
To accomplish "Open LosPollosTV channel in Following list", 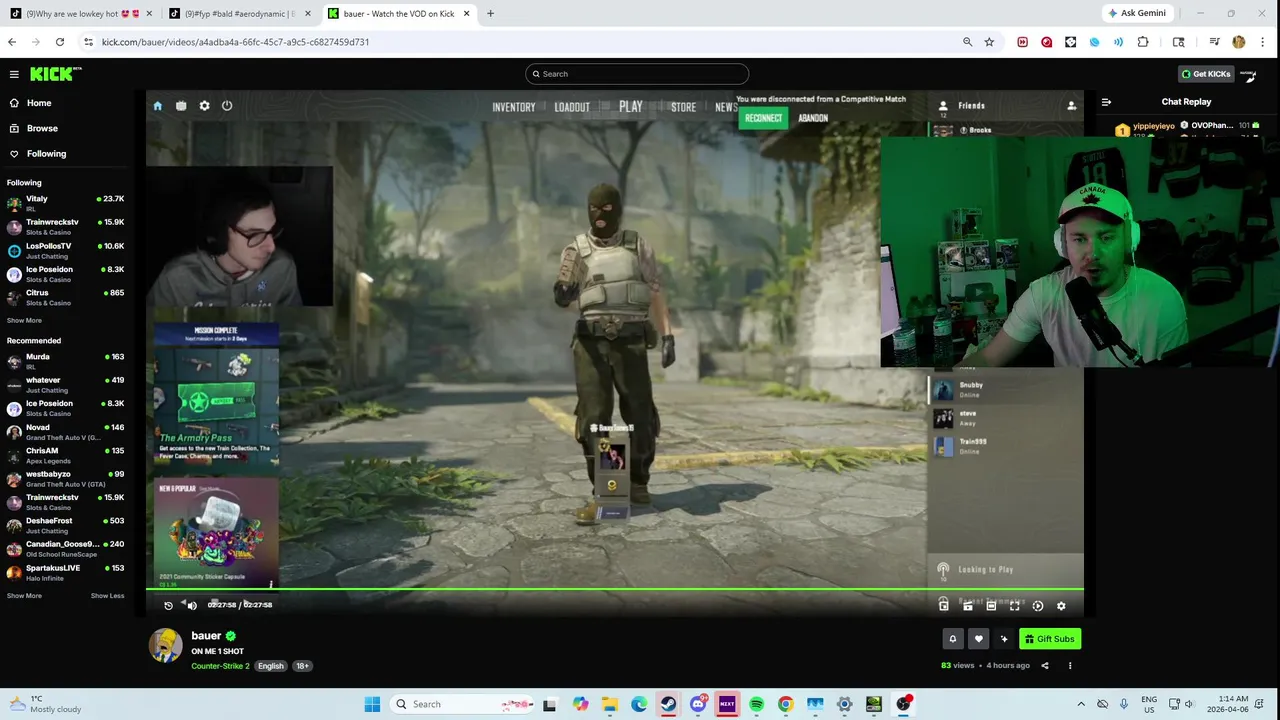I will pyautogui.click(x=65, y=250).
